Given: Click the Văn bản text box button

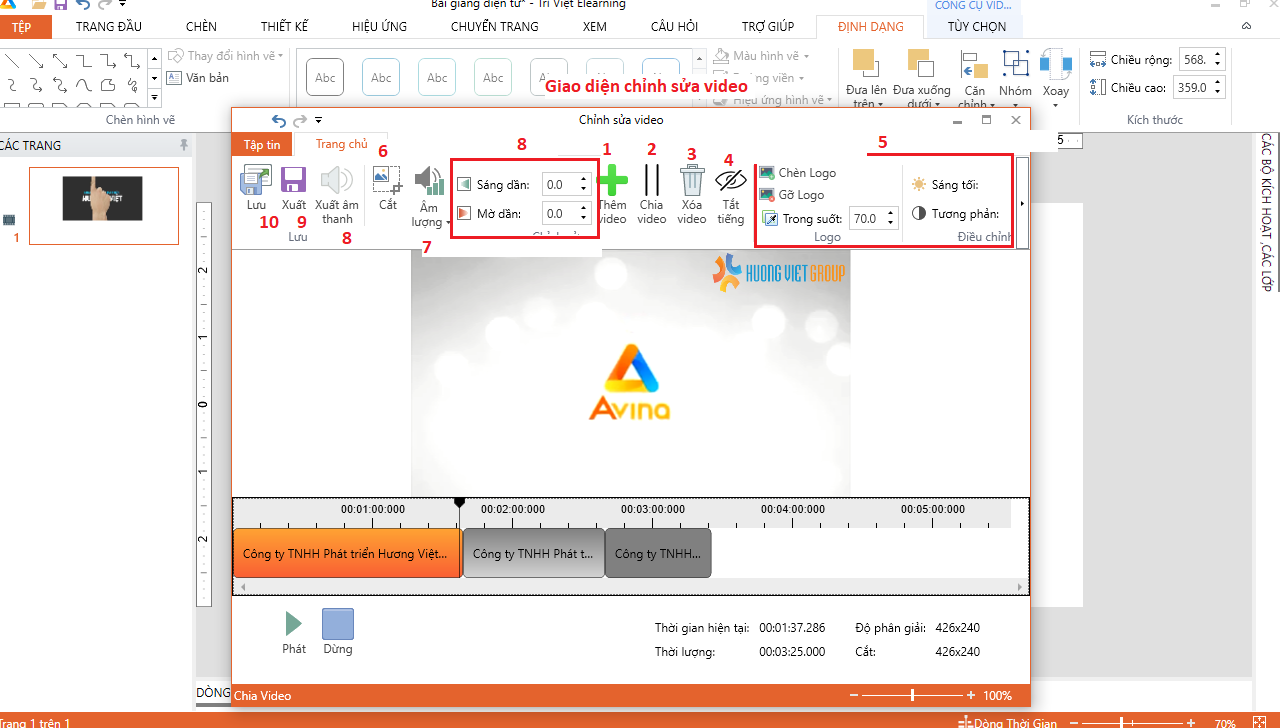Looking at the screenshot, I should [198, 78].
